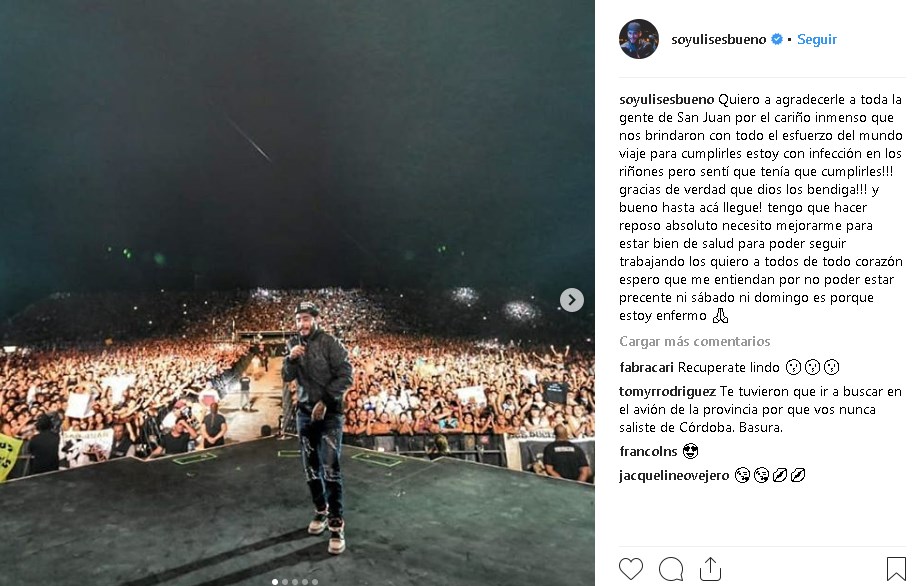This screenshot has width=924, height=586.
Task: Open the soyulisesbueno username in the header
Action: (718, 39)
